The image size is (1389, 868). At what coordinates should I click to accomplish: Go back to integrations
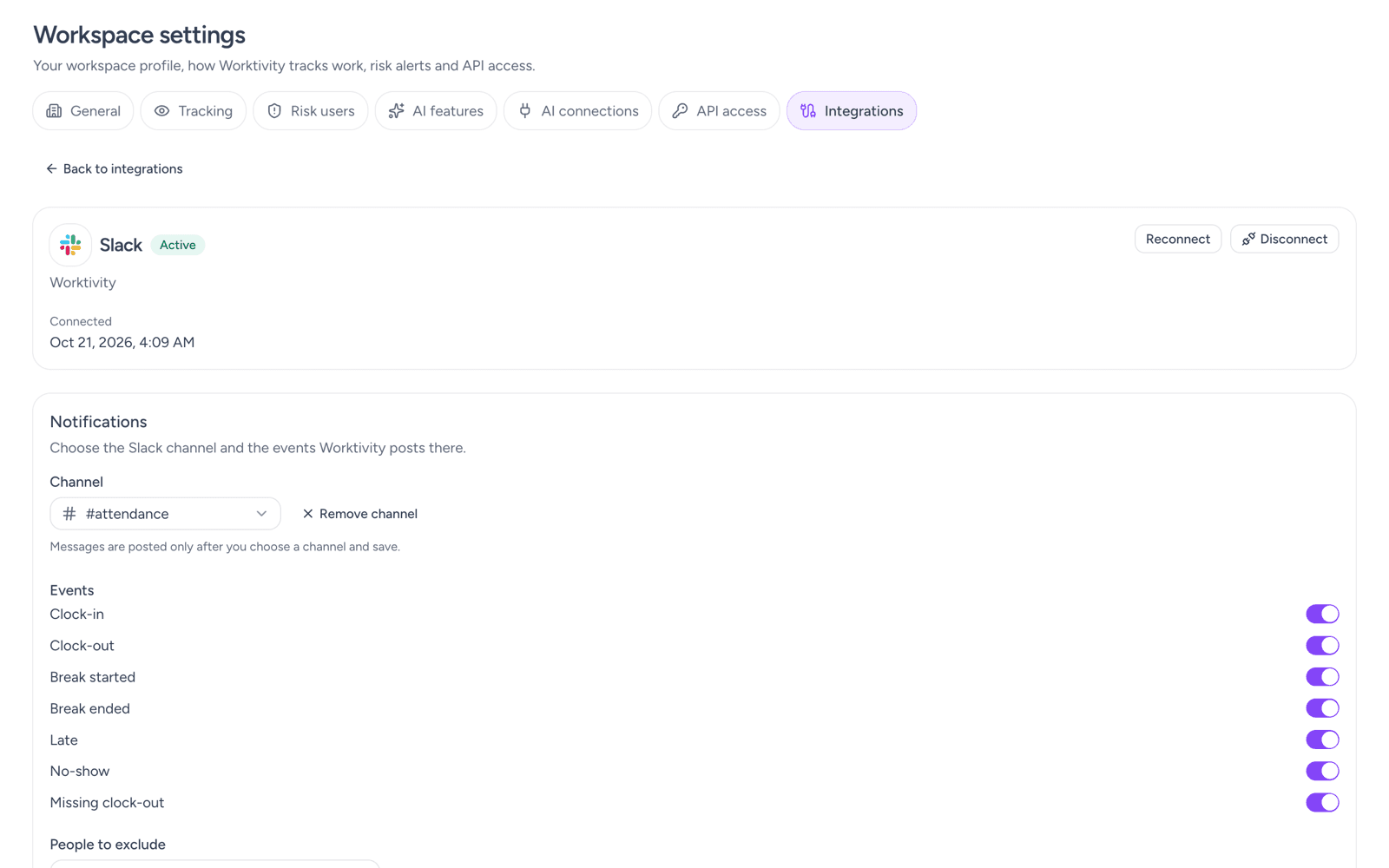pos(115,168)
